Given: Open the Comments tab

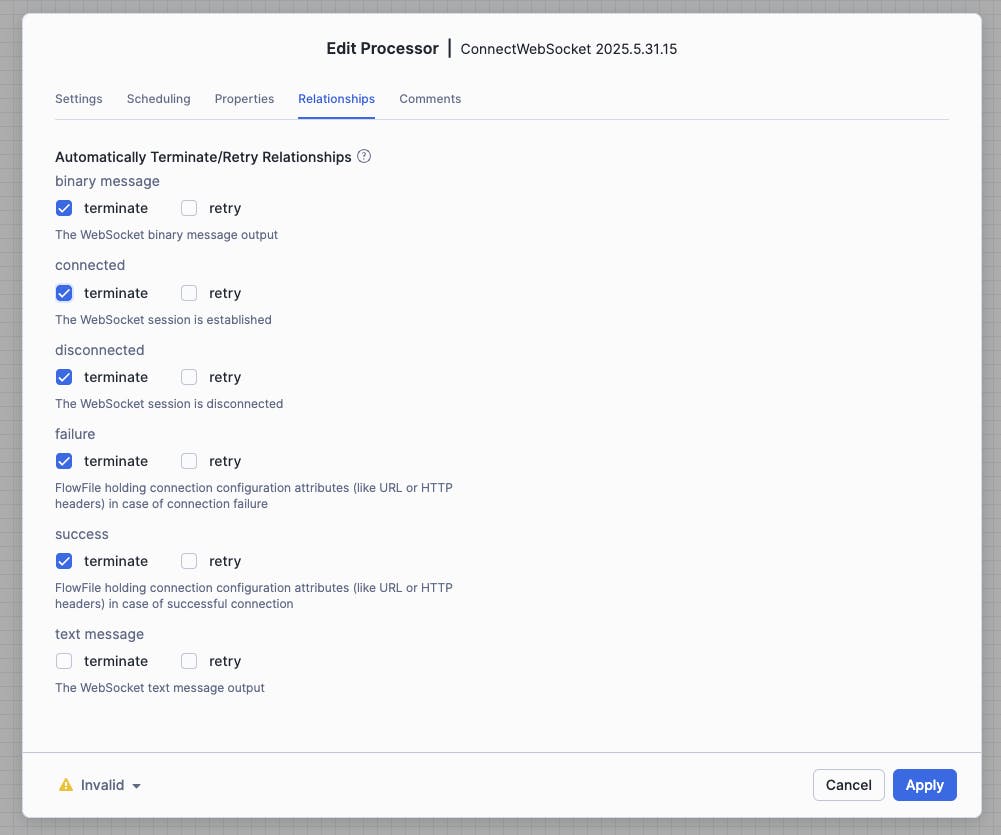Looking at the screenshot, I should 430,99.
